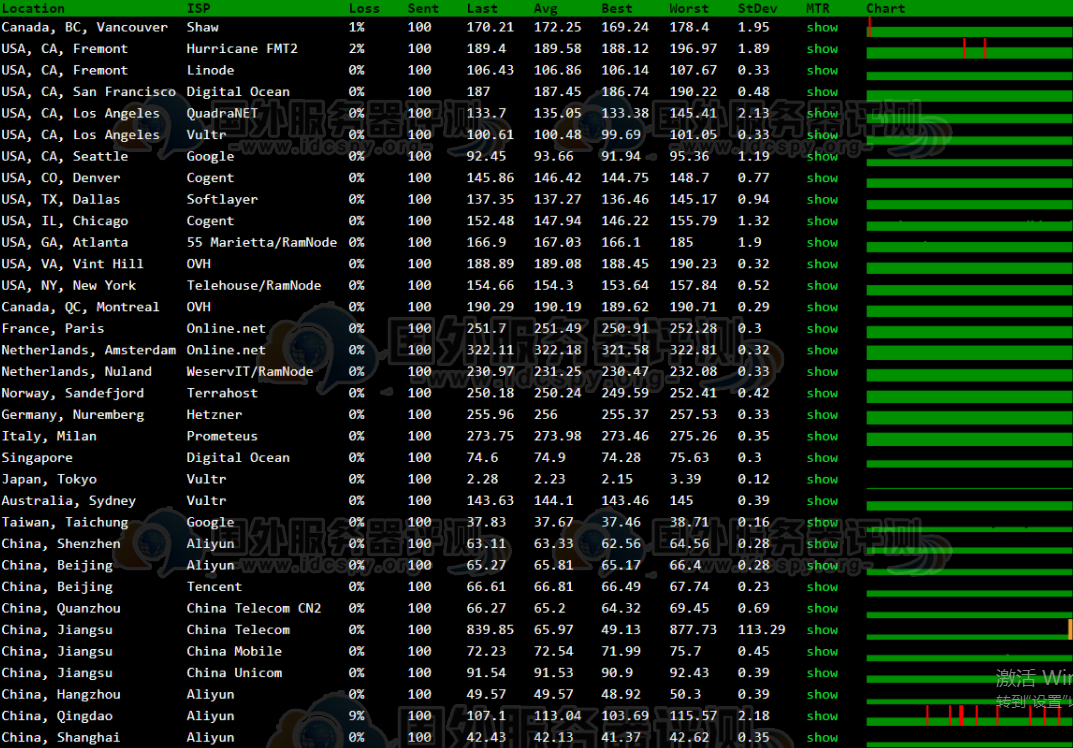Show MTR for the Softlayer Dallas row
1073x748 pixels.
pyautogui.click(x=822, y=199)
